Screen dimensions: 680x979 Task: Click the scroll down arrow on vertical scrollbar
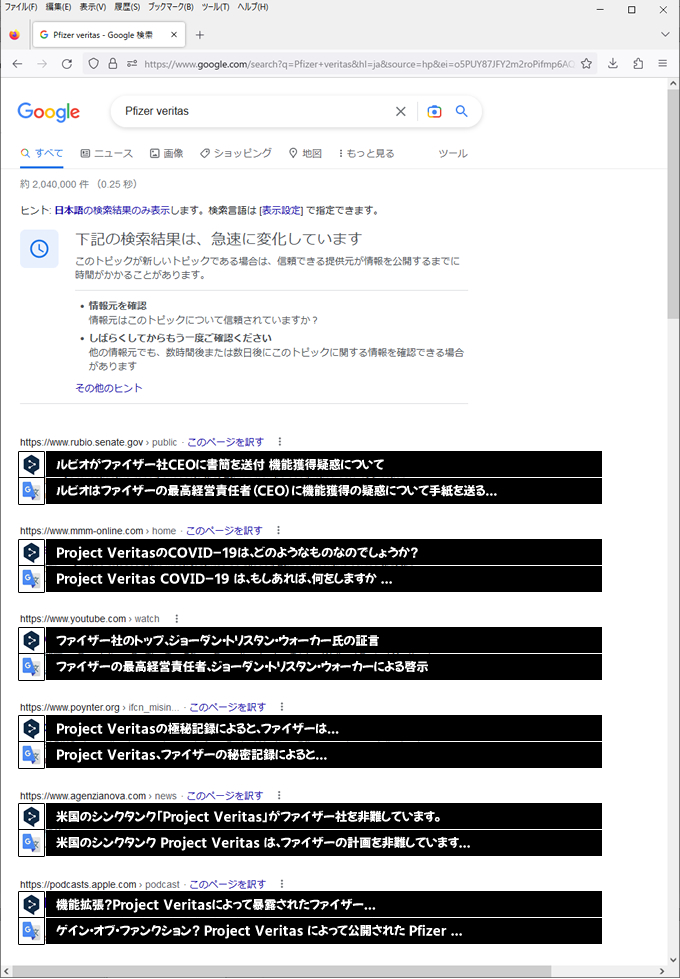click(673, 960)
